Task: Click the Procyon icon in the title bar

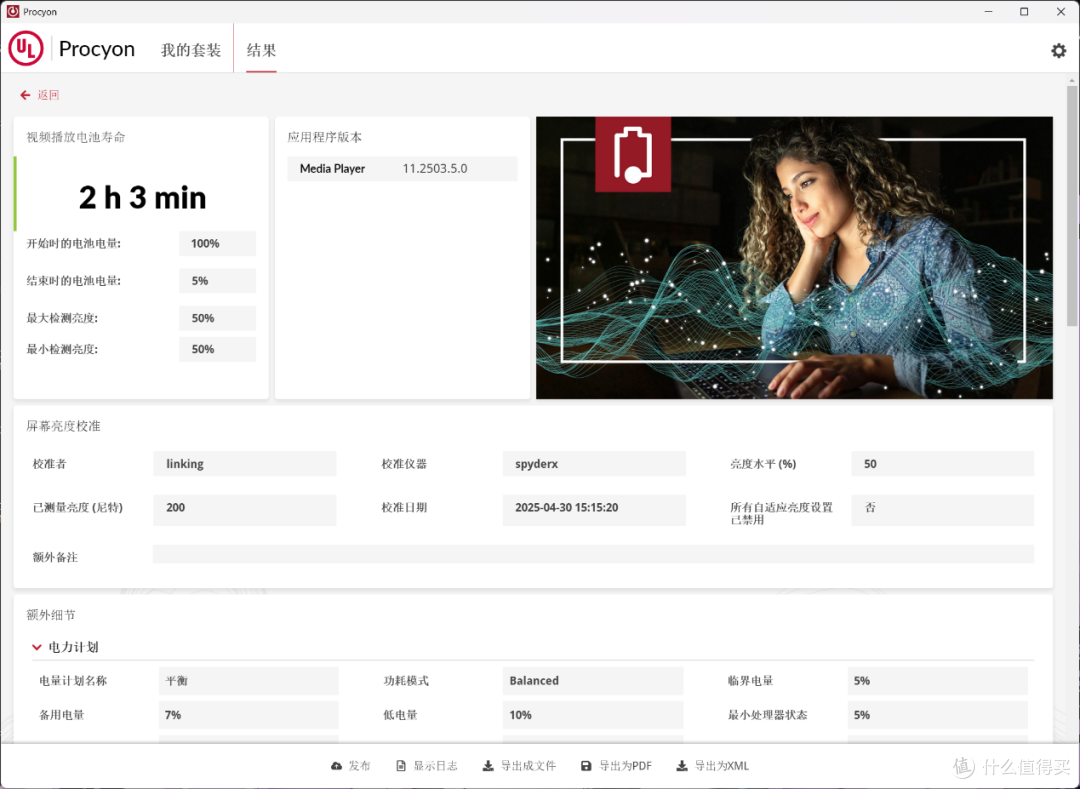Action: pos(11,11)
